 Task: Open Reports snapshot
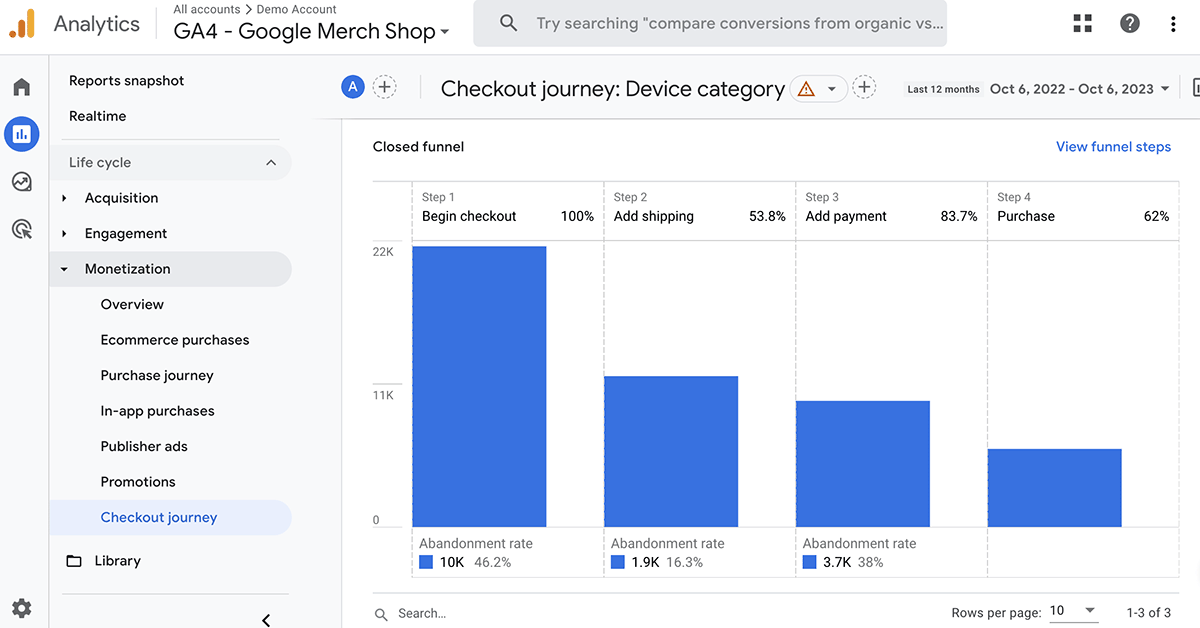[x=126, y=81]
